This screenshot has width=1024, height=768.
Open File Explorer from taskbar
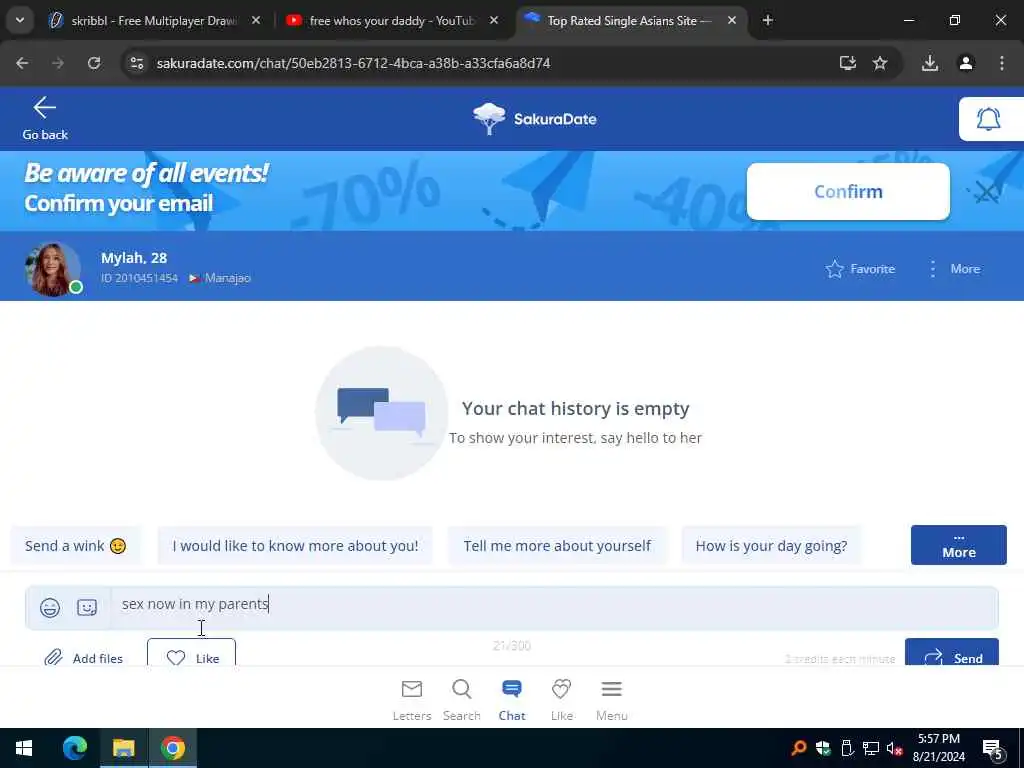coord(123,748)
